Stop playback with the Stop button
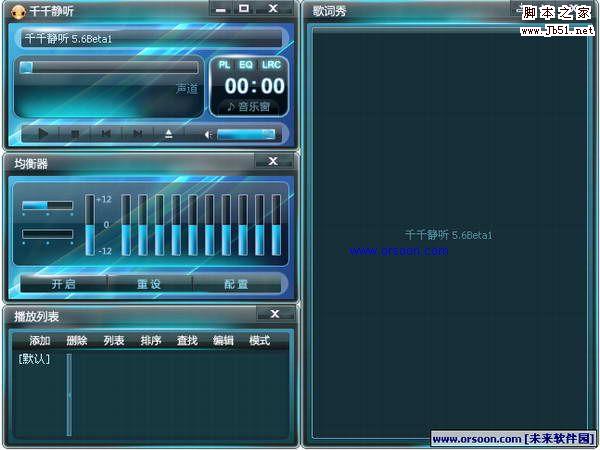The height and width of the screenshot is (450, 600). coord(75,134)
